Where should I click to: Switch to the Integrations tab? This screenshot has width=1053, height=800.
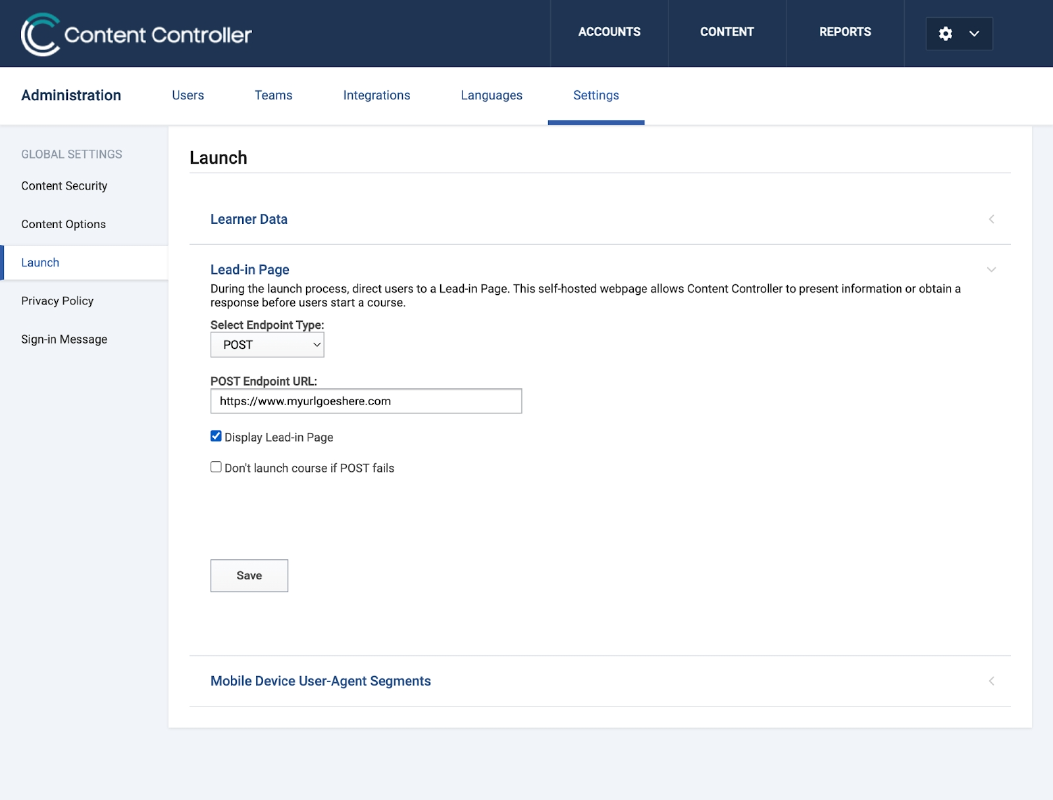(x=377, y=95)
